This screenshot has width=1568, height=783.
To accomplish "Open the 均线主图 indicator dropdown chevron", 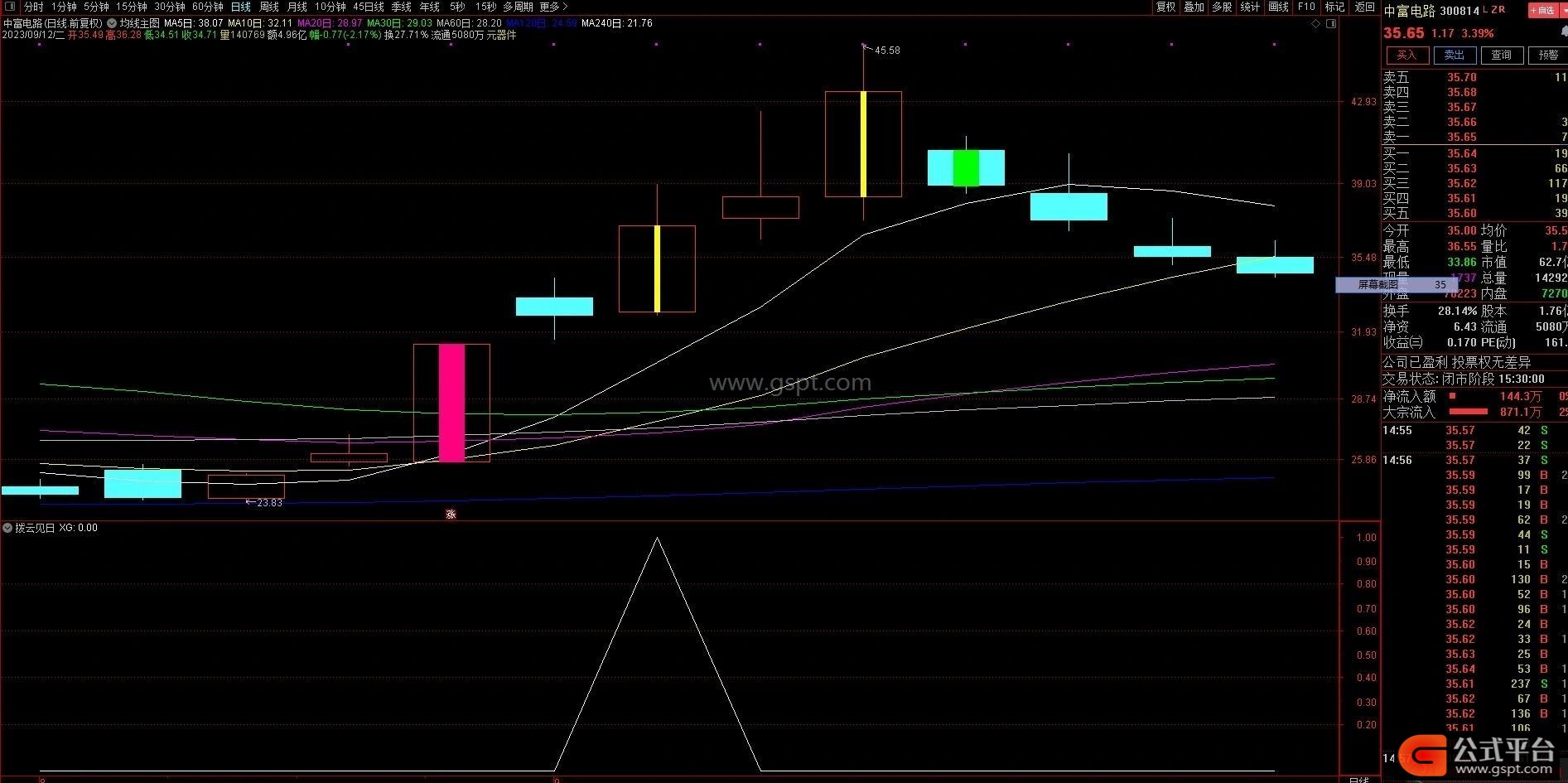I will click(x=112, y=23).
